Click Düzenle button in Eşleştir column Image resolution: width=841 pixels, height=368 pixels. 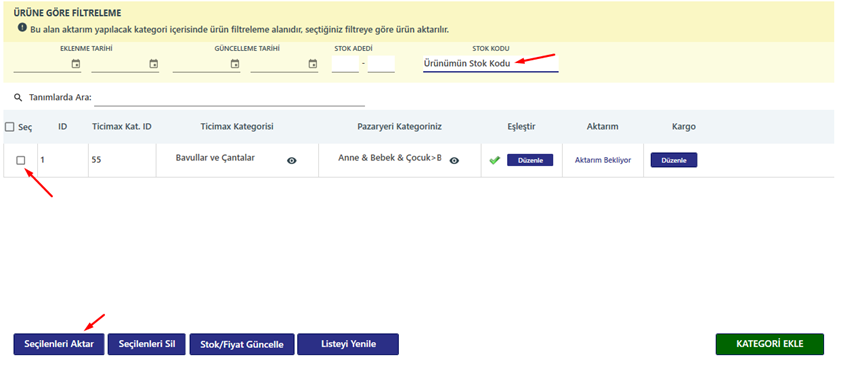pos(530,160)
